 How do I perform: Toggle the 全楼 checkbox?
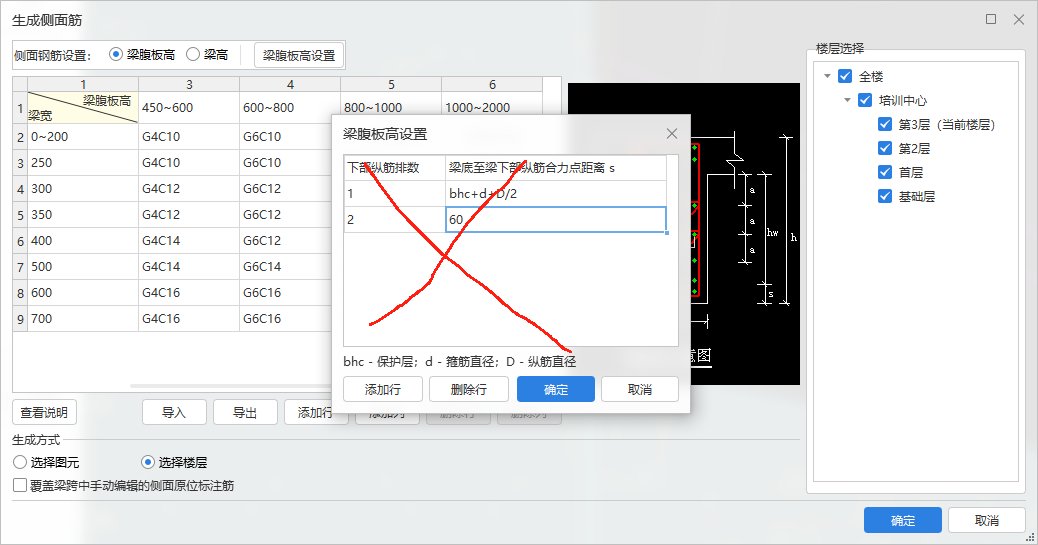[x=845, y=76]
